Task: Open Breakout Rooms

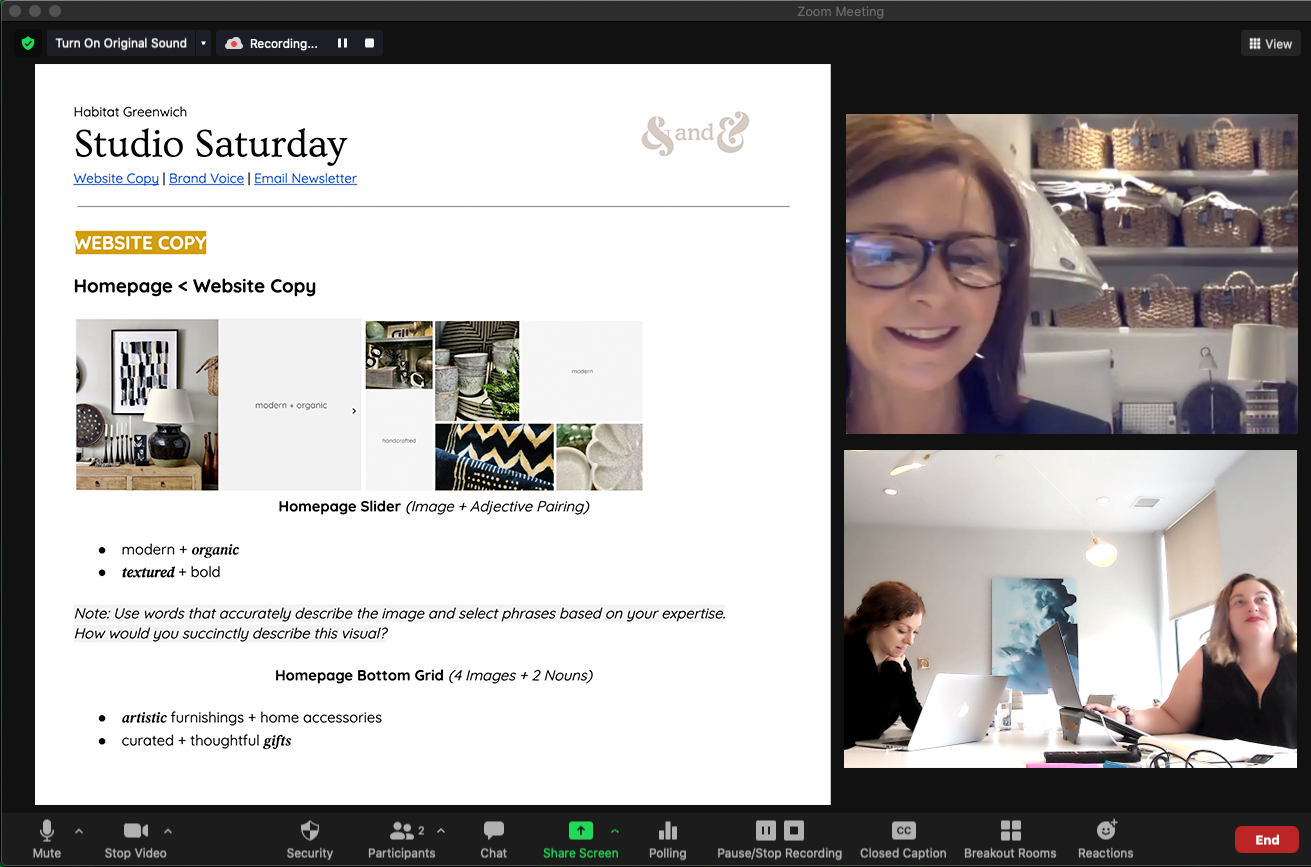Action: [1010, 839]
